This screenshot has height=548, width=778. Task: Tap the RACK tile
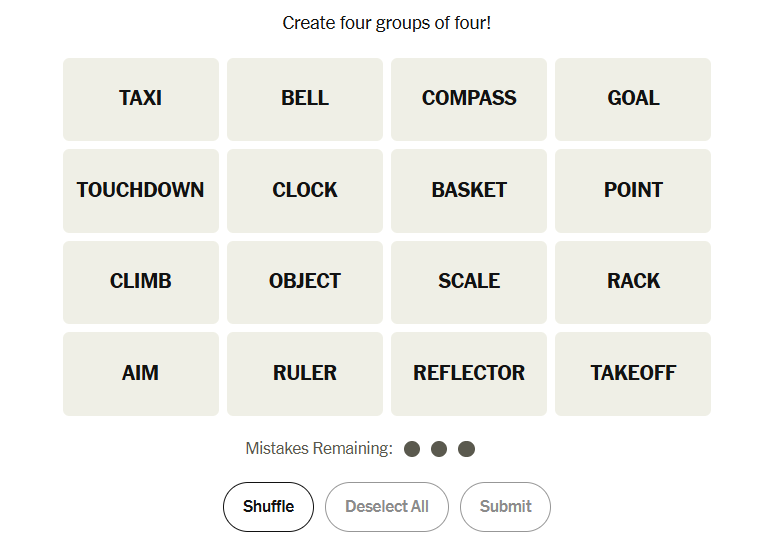coord(632,282)
